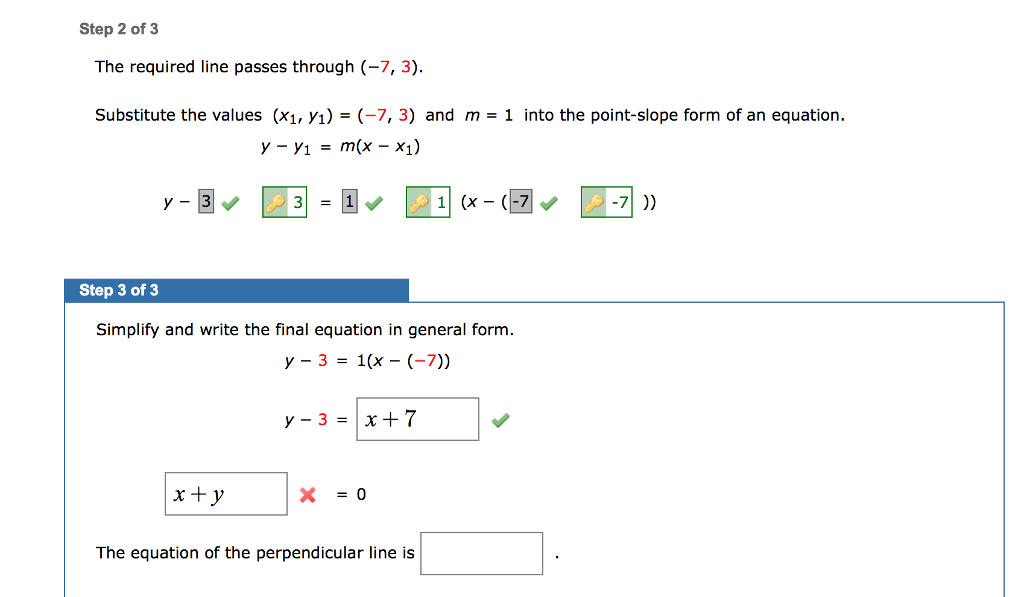Click the x+7 answer field
The image size is (1024, 597).
tap(417, 419)
